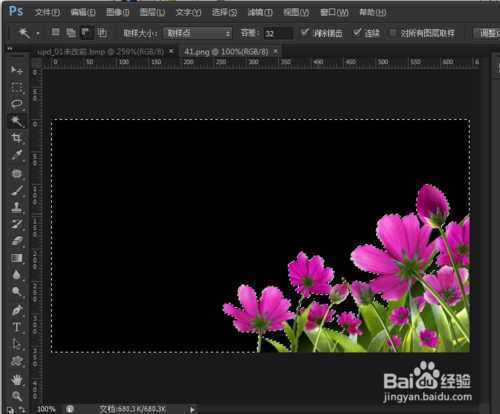The width and height of the screenshot is (500, 414).
Task: Switch to the upd_01 .bmp document tab
Action: point(100,52)
